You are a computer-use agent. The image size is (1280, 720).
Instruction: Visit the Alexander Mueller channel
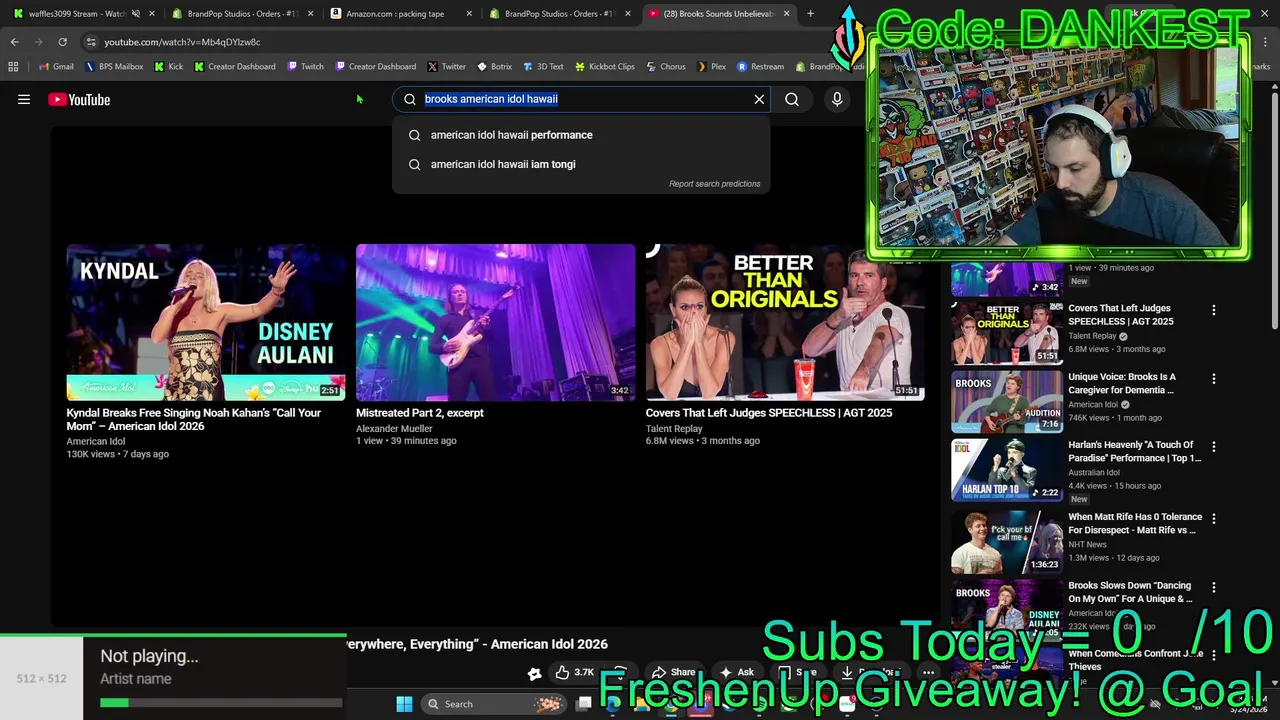click(x=394, y=429)
